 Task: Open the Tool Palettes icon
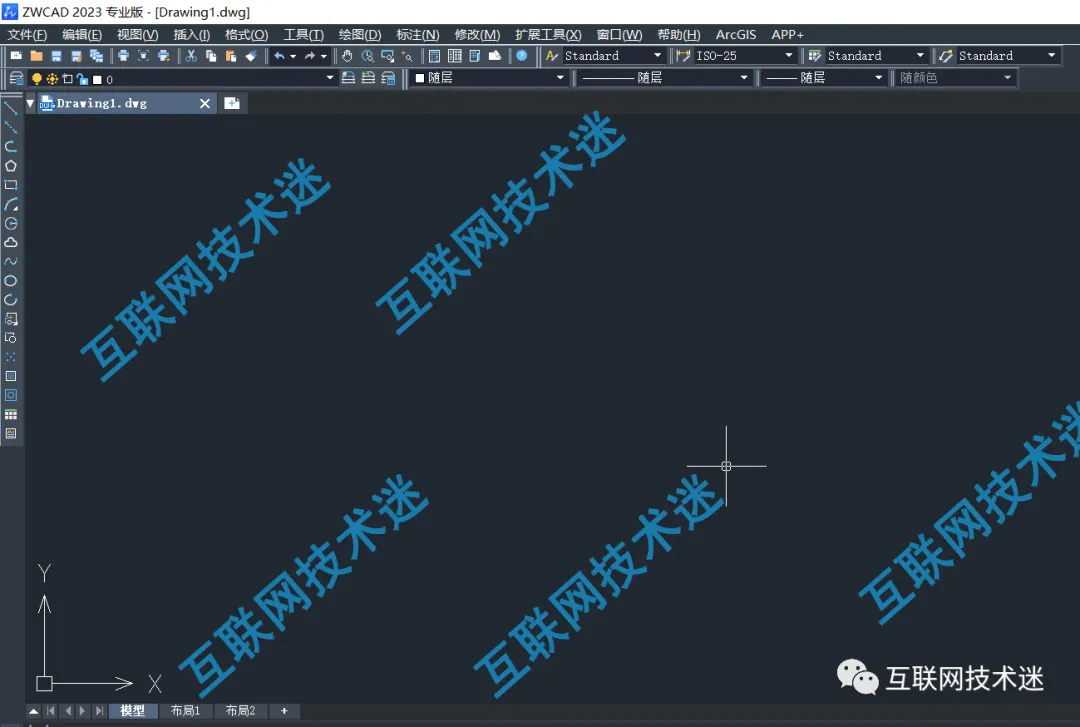[475, 56]
